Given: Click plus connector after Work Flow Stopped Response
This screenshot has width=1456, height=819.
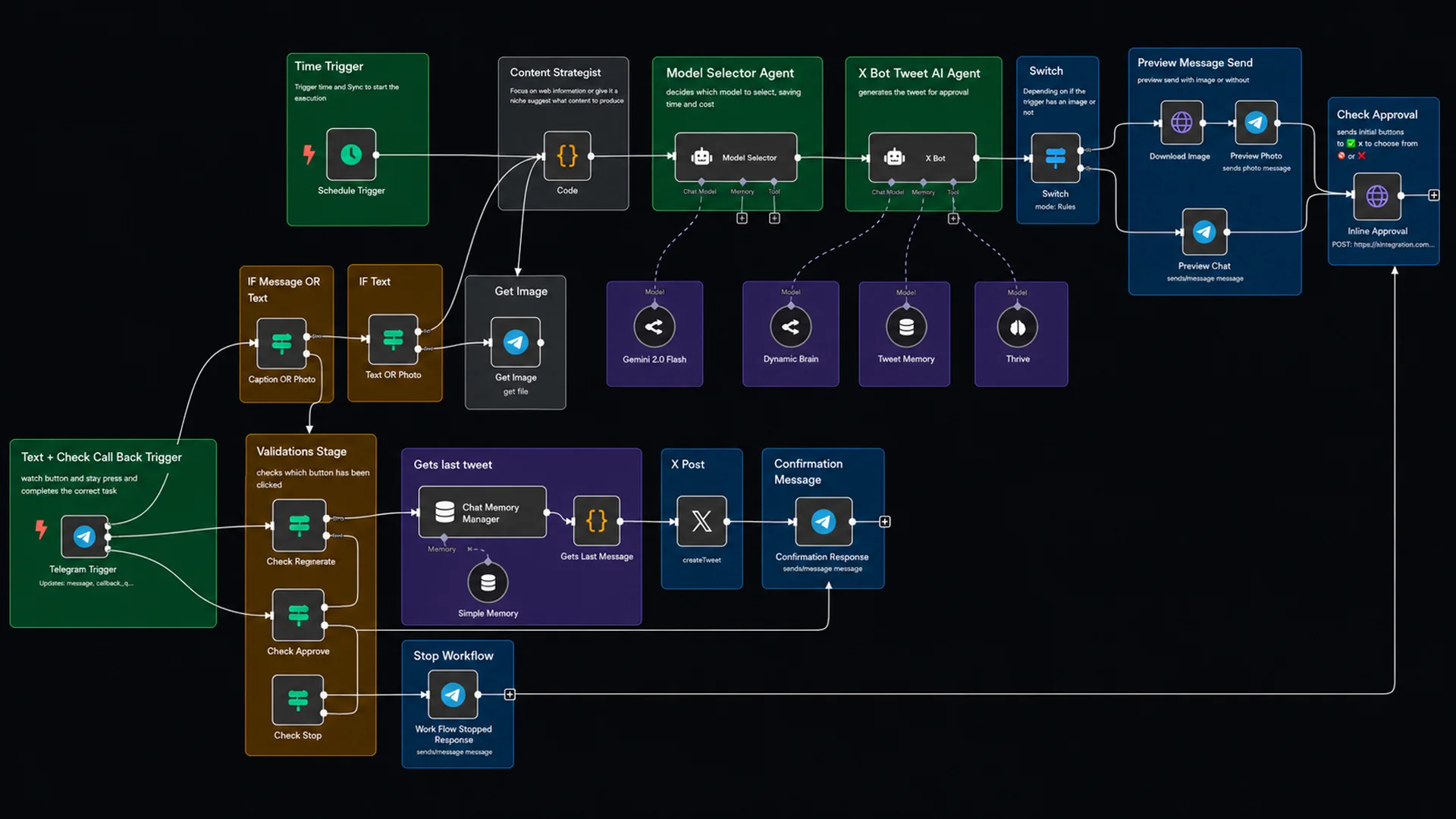Looking at the screenshot, I should 510,695.
